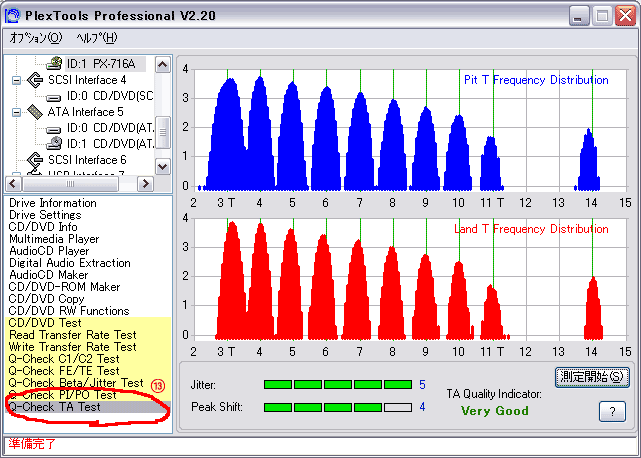Click the horizontal scrollbar thumb of the device tree

point(70,184)
